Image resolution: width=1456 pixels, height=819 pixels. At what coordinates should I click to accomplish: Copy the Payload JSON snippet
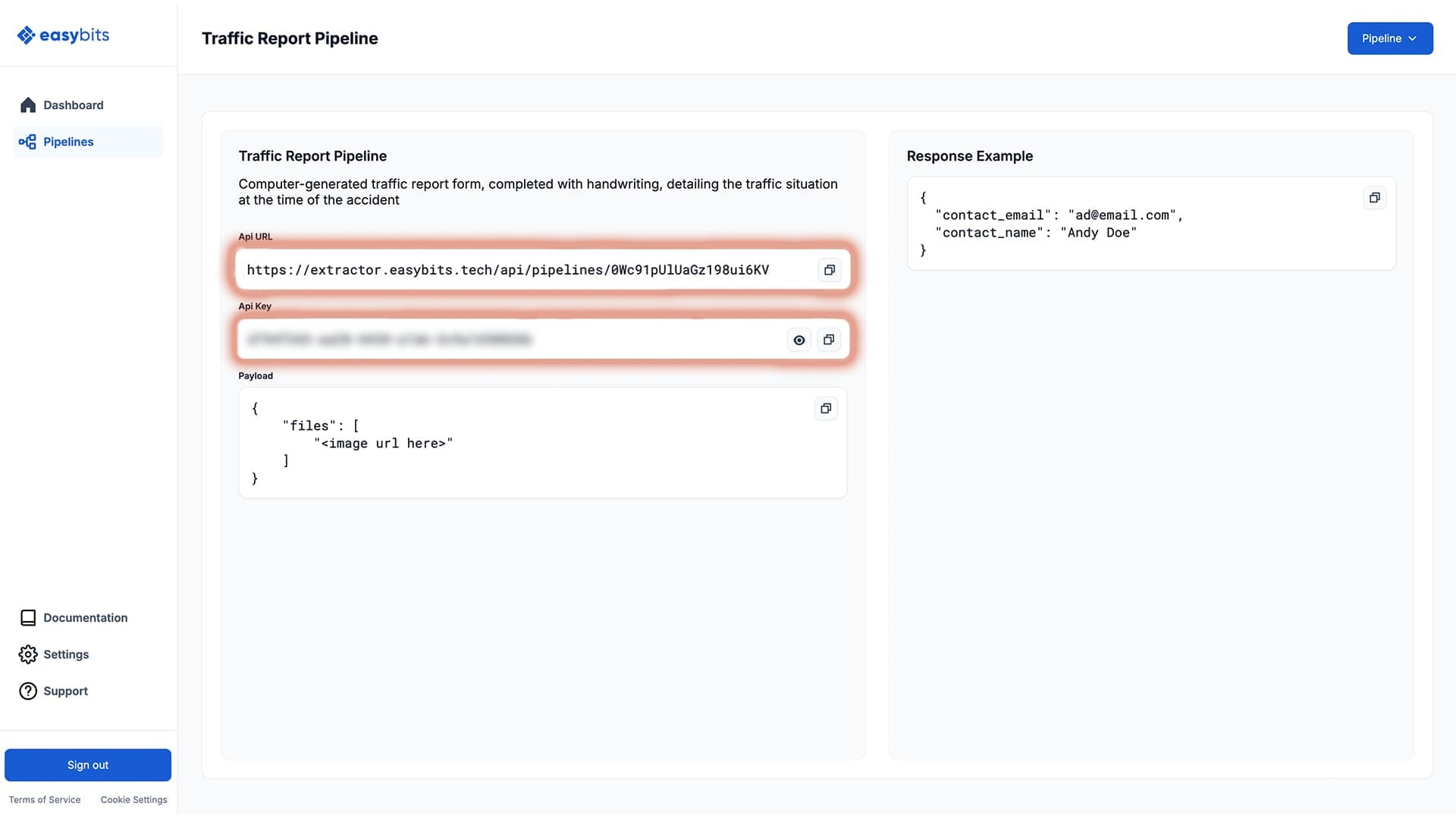pyautogui.click(x=825, y=409)
